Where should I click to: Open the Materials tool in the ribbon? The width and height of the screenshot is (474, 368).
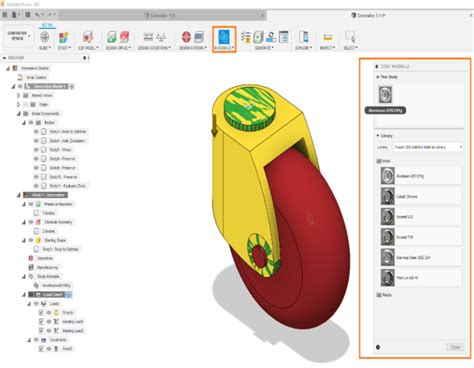224,37
